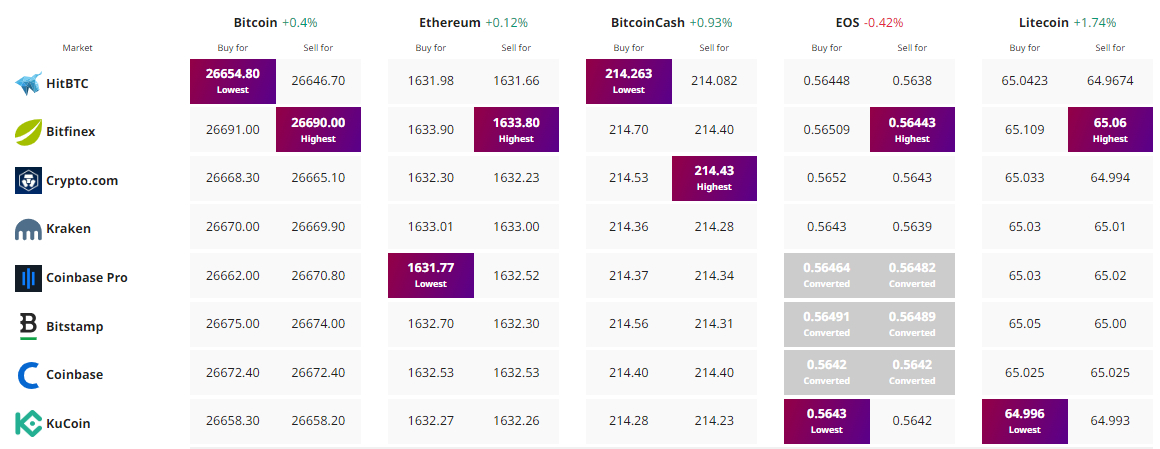Click the Bitfinex green leaf icon
The height and width of the screenshot is (449, 1160).
[27, 131]
